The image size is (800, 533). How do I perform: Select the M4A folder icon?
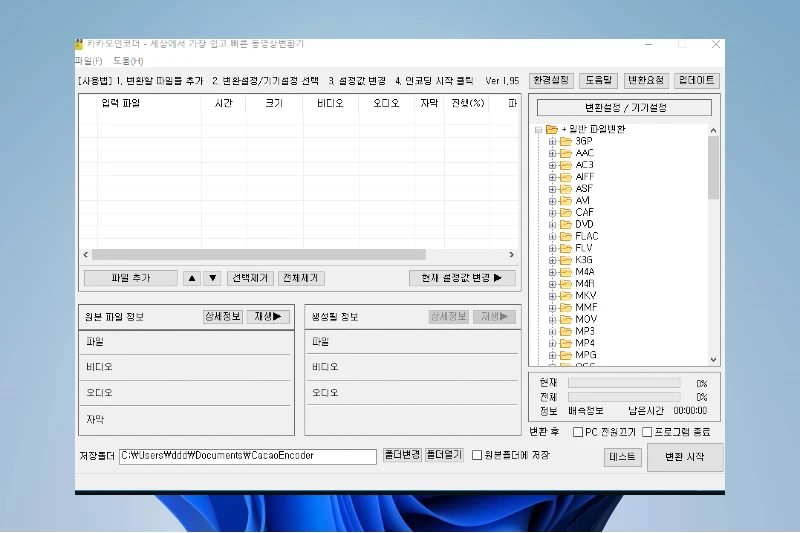tap(565, 272)
